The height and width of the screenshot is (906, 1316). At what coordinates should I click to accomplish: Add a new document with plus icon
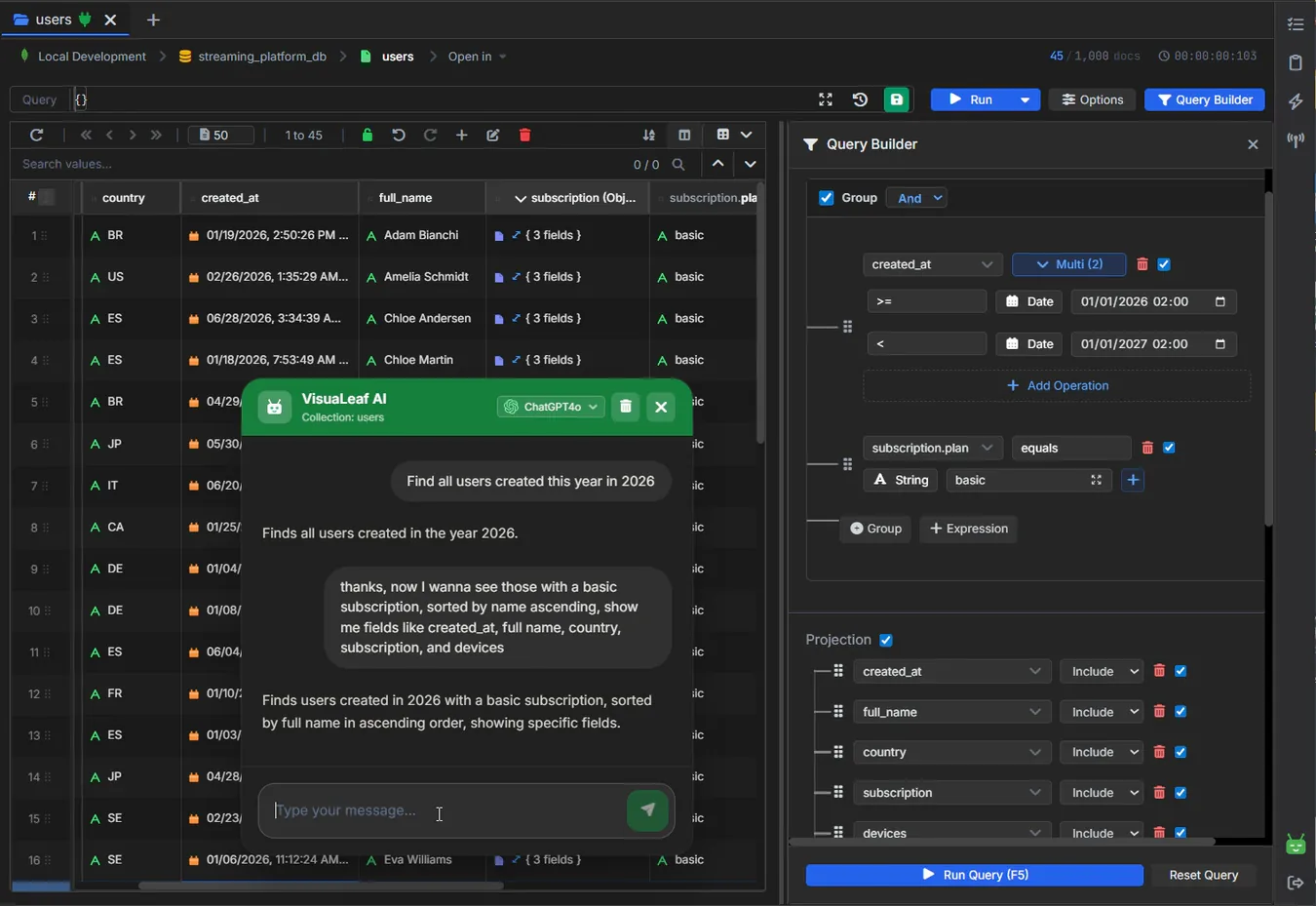click(x=462, y=136)
